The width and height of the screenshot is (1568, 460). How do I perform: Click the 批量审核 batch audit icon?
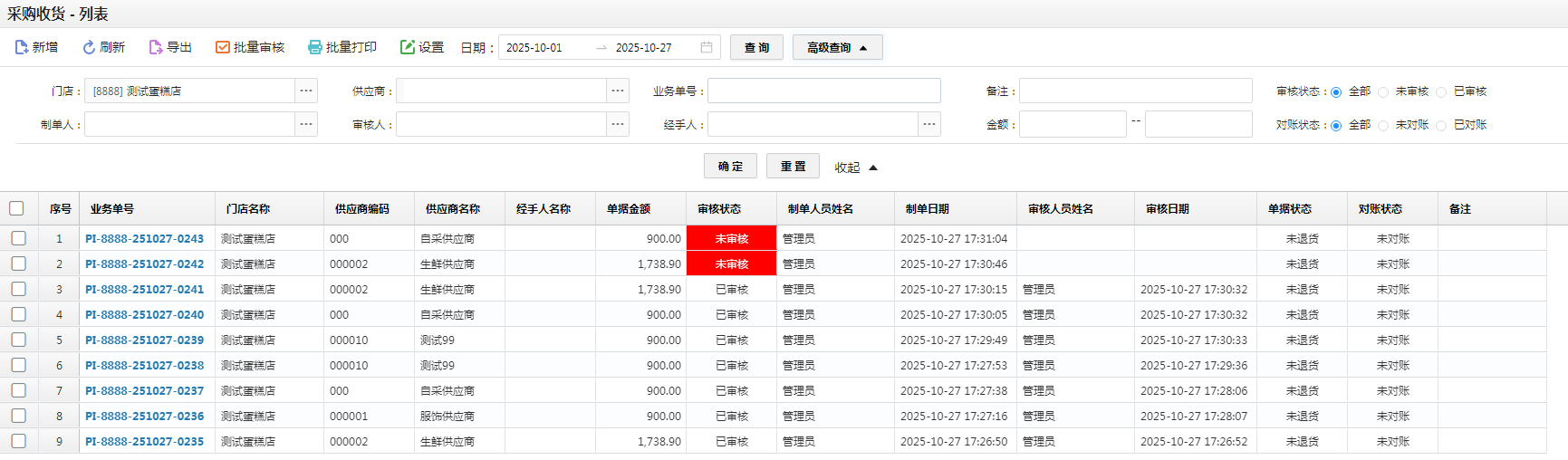pyautogui.click(x=223, y=47)
